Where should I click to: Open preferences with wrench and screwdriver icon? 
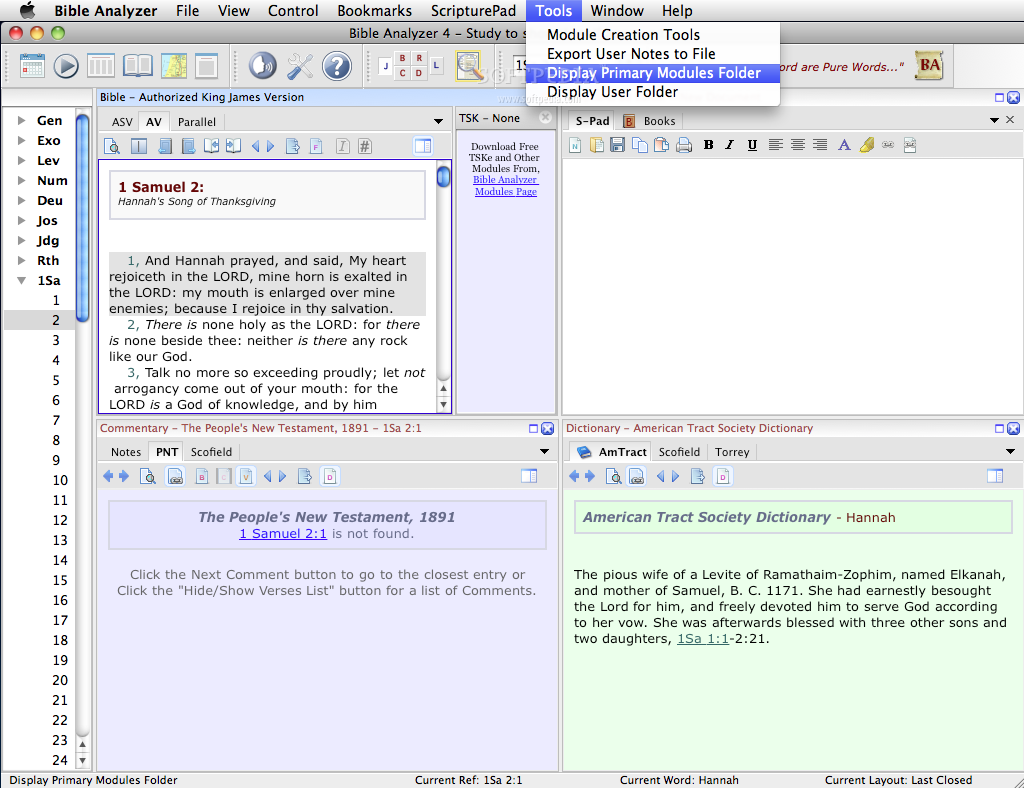click(300, 66)
